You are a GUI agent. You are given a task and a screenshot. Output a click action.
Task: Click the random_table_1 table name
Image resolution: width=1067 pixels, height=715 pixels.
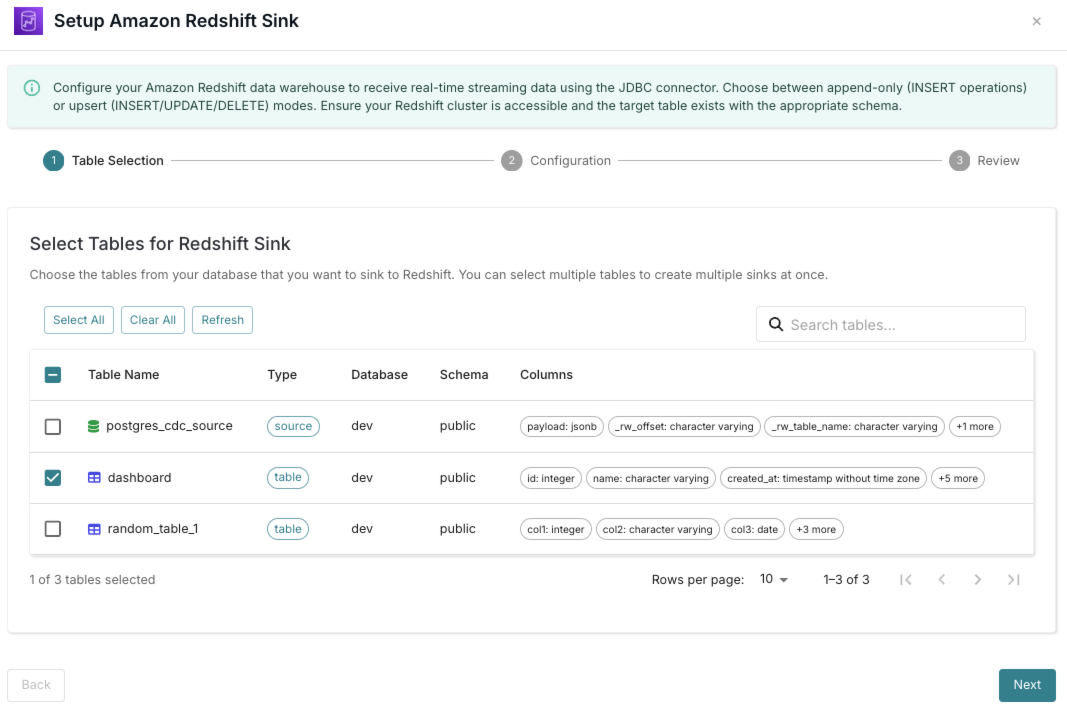[153, 529]
